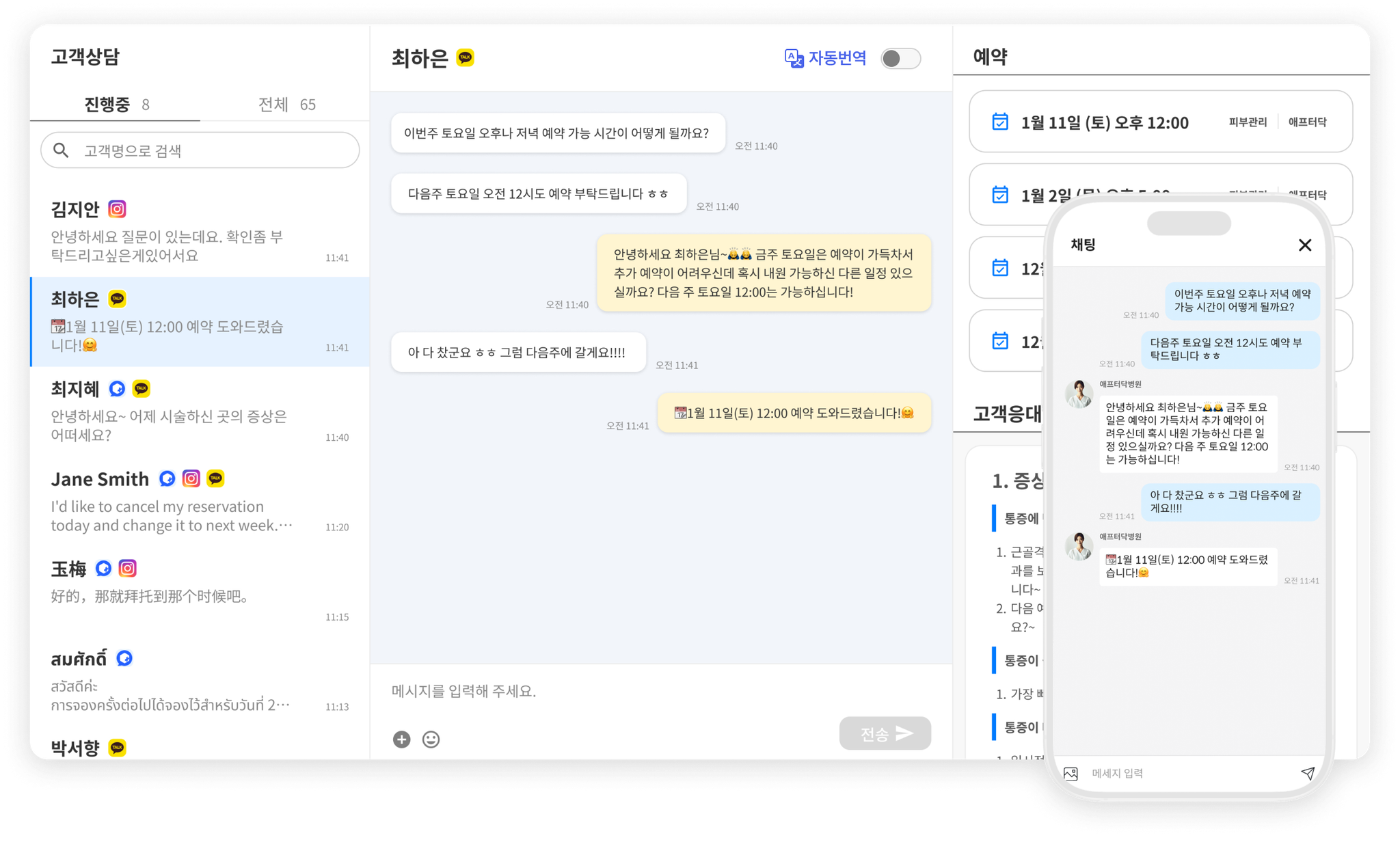Image resolution: width=1400 pixels, height=842 pixels.
Task: Click the search magnifier icon
Action: point(61,150)
